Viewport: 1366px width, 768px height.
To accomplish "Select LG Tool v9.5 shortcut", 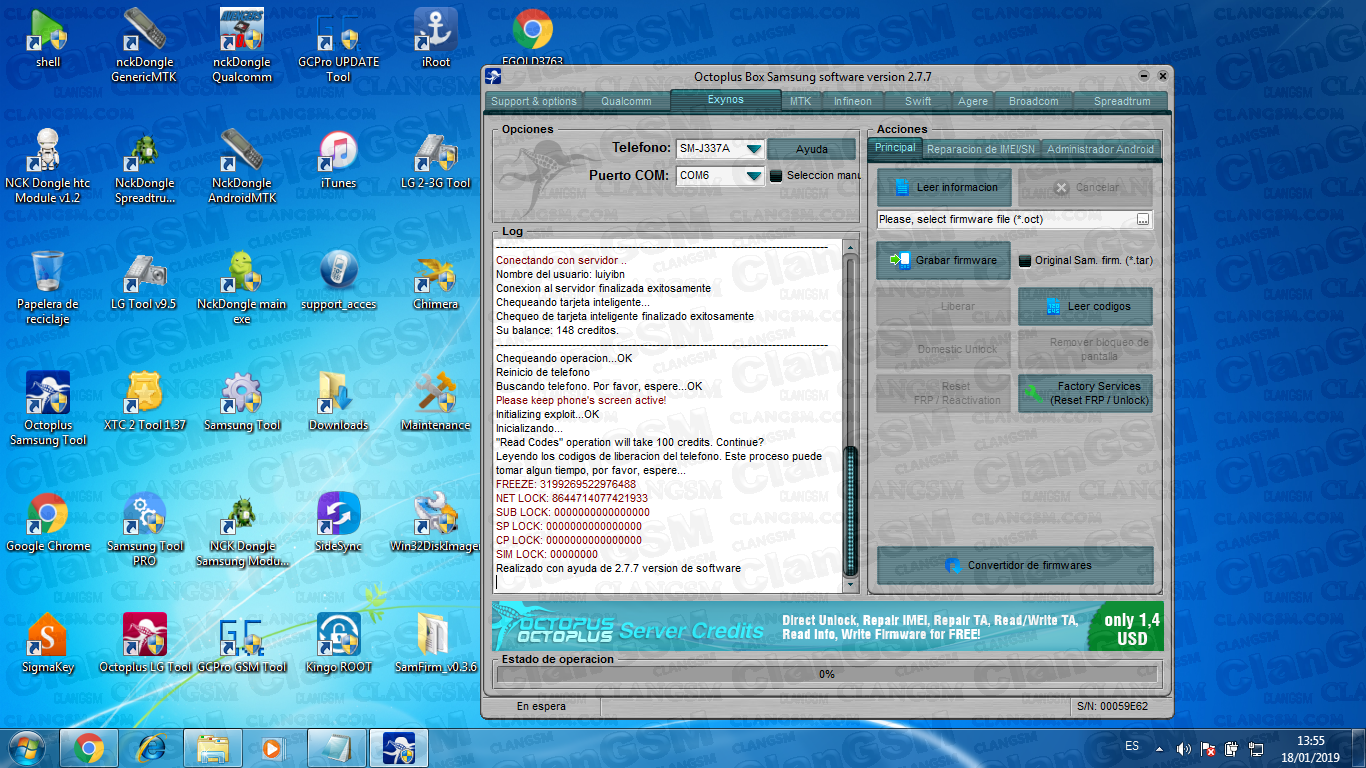I will [x=144, y=282].
